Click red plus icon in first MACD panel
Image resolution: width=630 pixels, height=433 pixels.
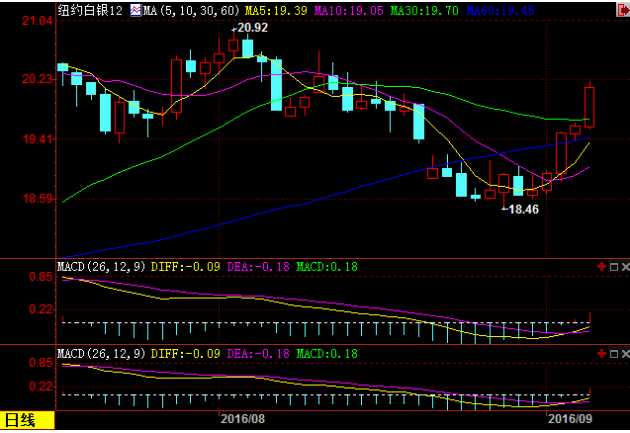[601, 267]
